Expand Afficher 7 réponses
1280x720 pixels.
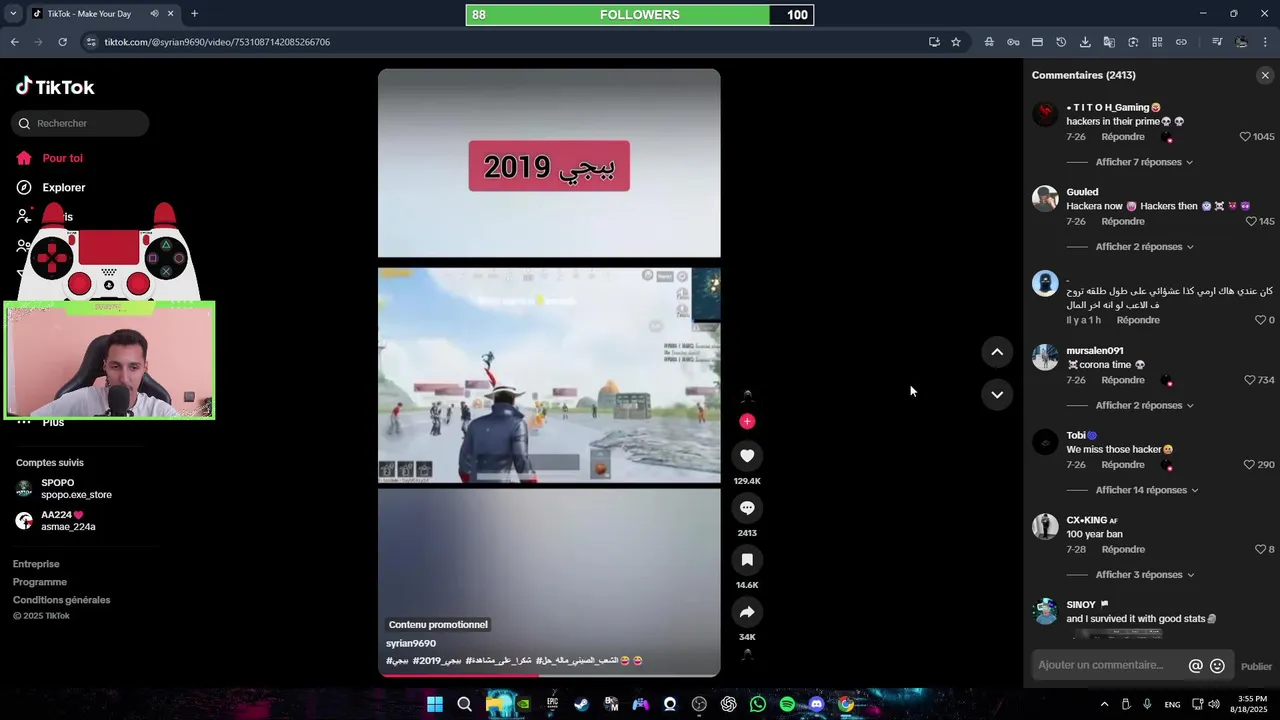1143,162
